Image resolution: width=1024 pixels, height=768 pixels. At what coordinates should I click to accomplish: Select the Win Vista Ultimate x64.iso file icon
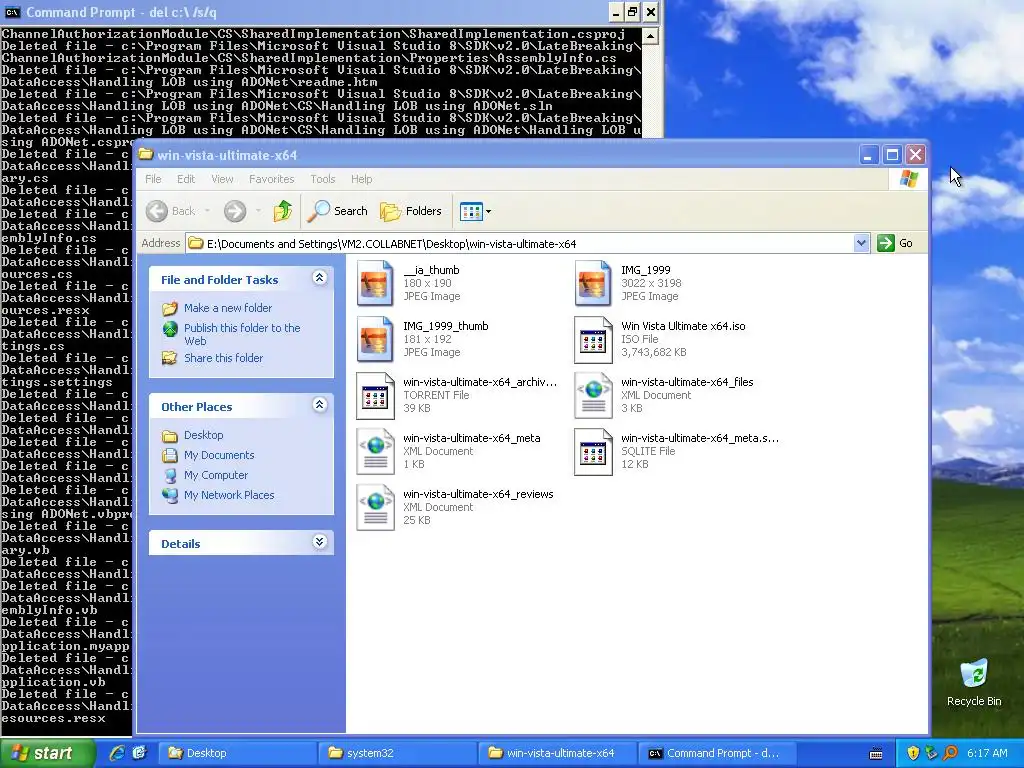pos(593,340)
